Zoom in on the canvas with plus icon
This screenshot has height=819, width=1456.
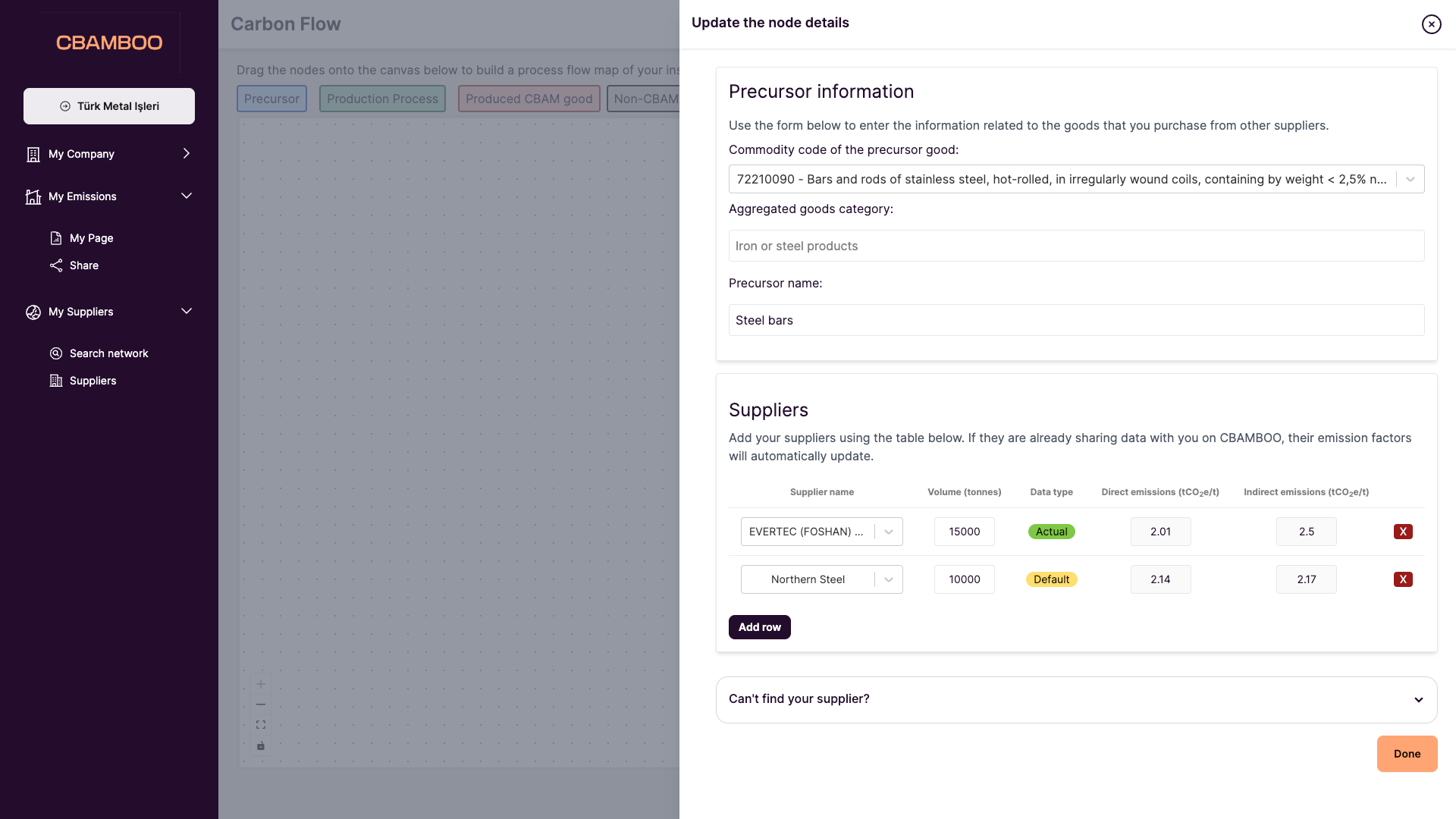pyautogui.click(x=260, y=683)
